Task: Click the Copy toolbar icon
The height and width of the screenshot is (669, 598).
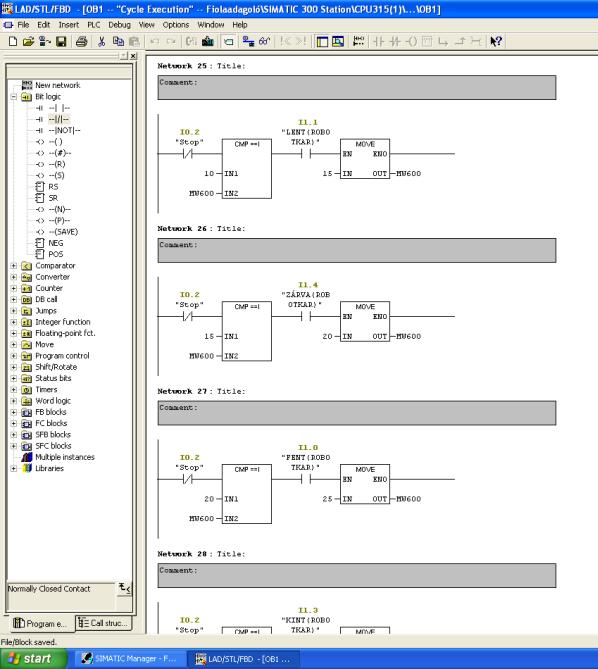Action: click(x=118, y=41)
